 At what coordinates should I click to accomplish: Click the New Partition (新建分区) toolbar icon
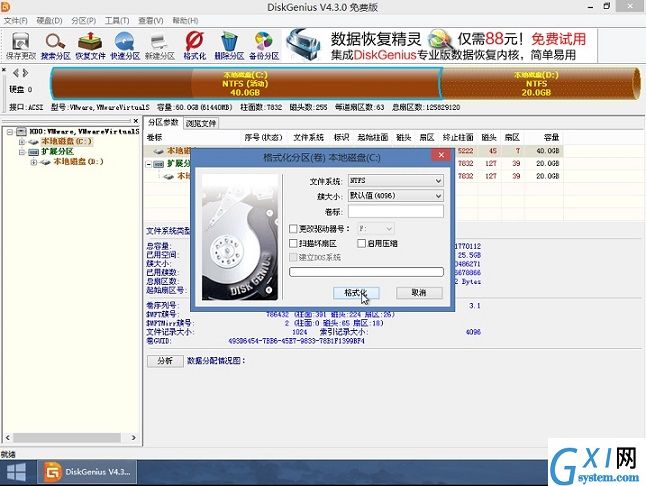(159, 45)
